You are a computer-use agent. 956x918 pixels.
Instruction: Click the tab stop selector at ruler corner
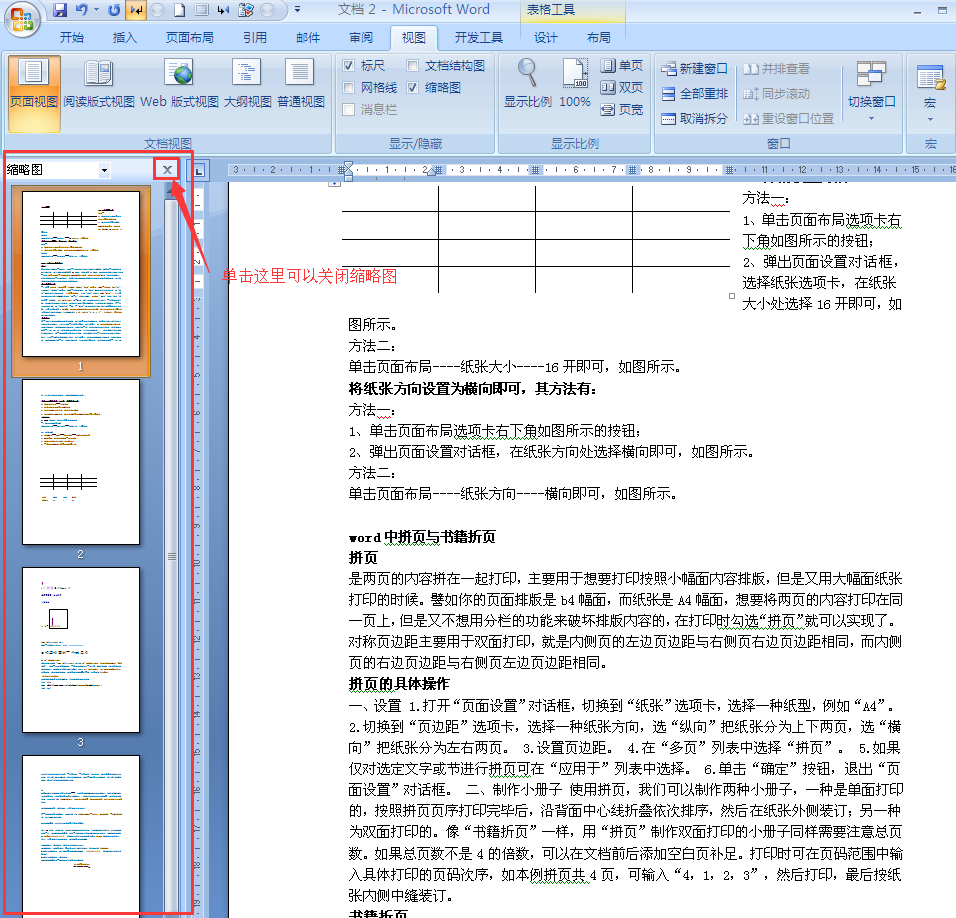[199, 171]
